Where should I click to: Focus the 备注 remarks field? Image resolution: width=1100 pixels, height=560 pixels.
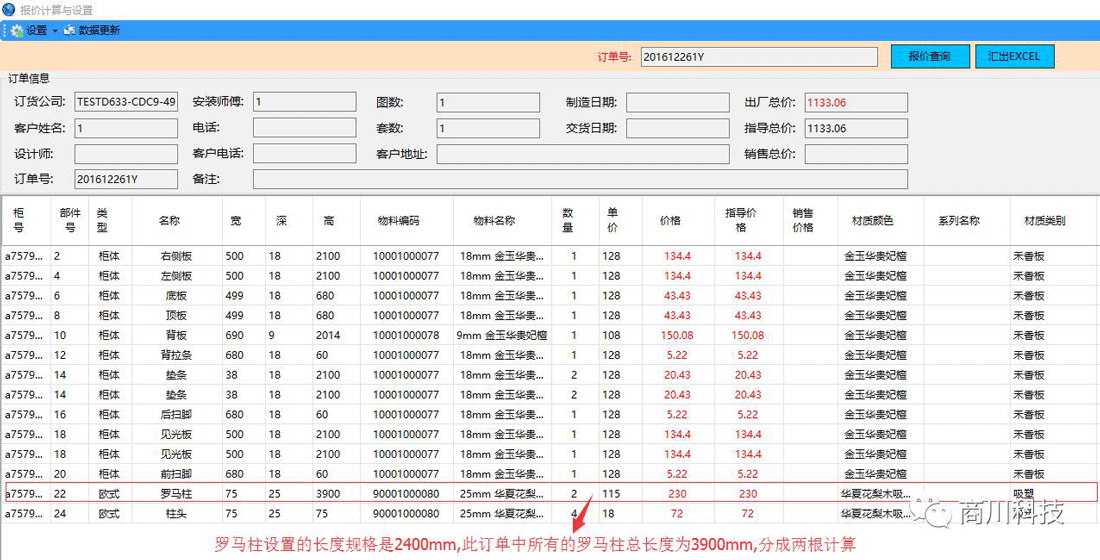point(580,179)
